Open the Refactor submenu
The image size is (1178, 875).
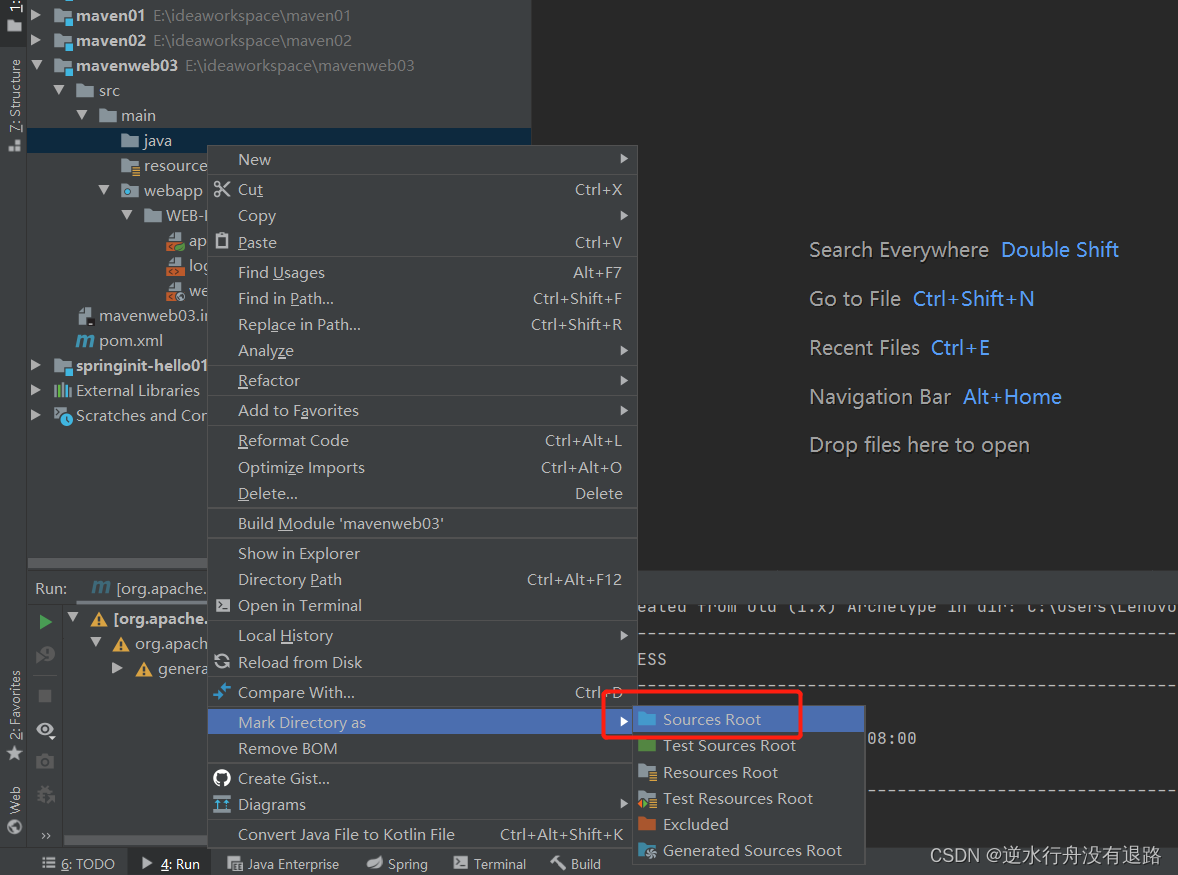coord(422,380)
